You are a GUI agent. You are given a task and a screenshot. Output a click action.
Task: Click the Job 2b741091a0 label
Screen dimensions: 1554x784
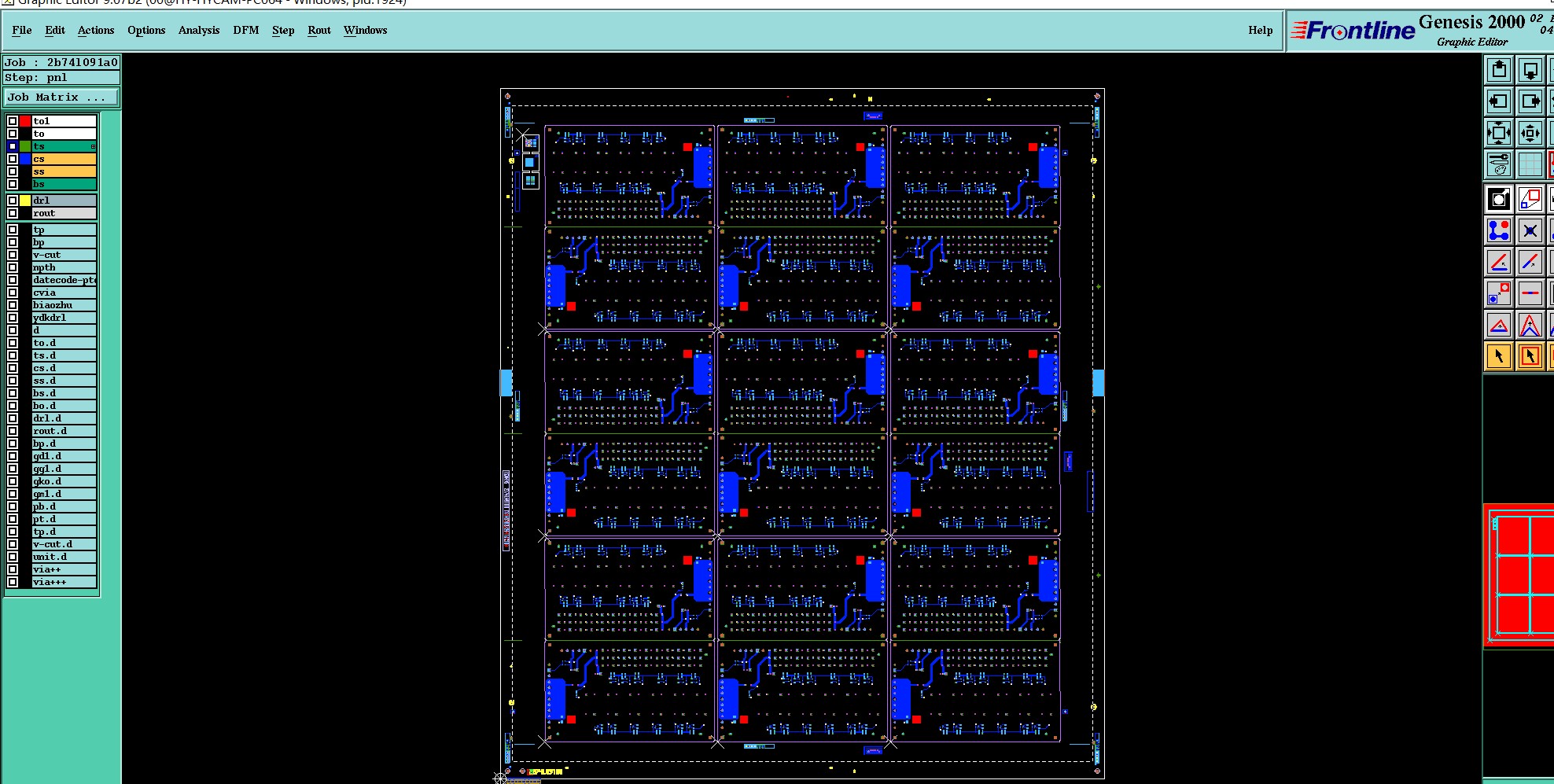[61, 62]
